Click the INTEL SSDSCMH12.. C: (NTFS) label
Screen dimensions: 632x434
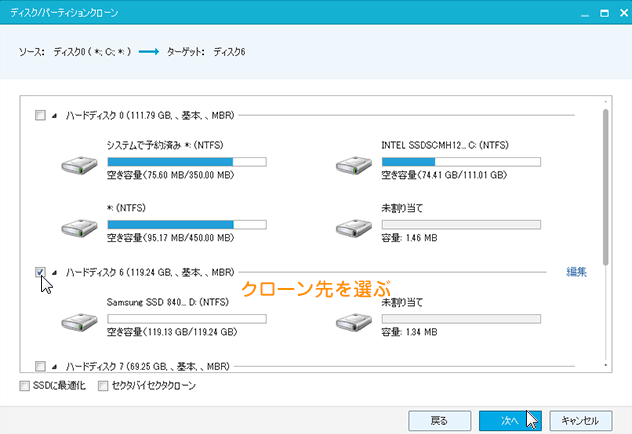445,145
